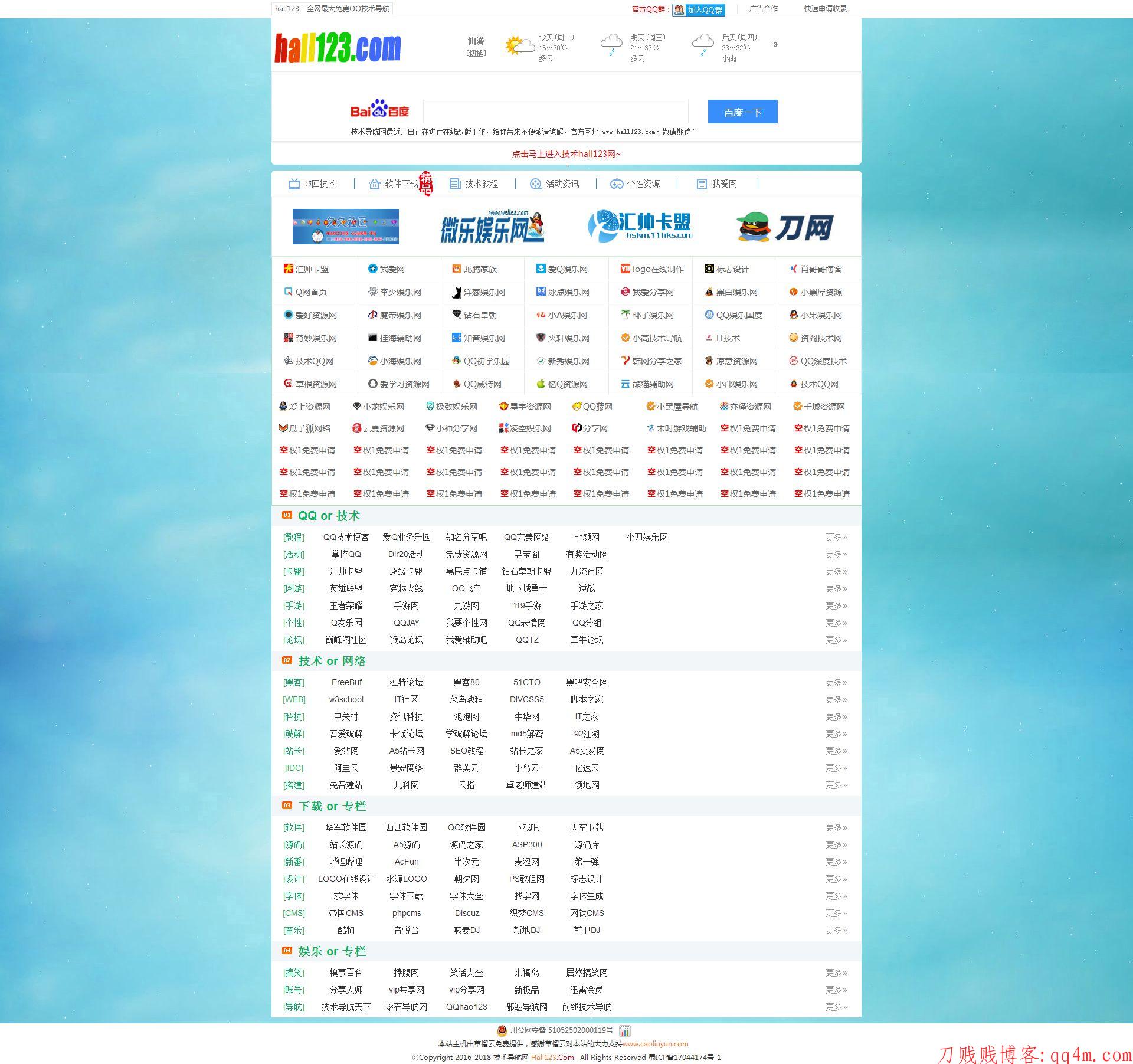Click the search text input field

pos(556,112)
